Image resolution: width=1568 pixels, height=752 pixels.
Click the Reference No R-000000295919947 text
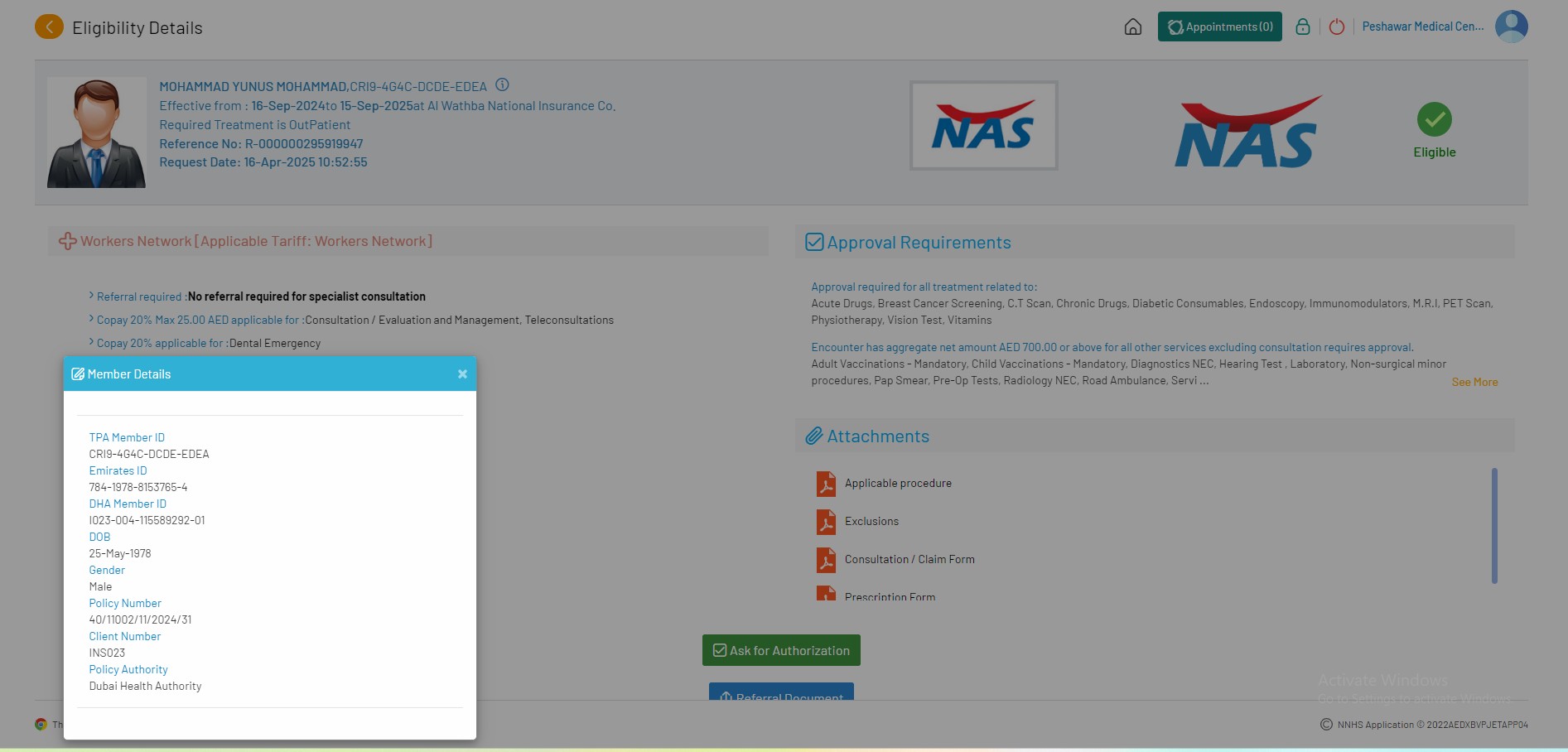261,143
